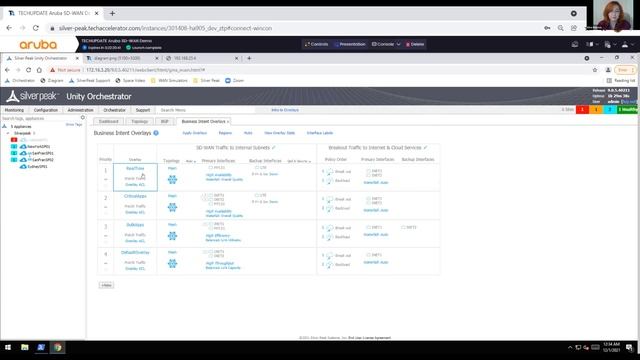Screen dimensions: 640x360
Task: Open the Support menu
Action: tap(143, 110)
